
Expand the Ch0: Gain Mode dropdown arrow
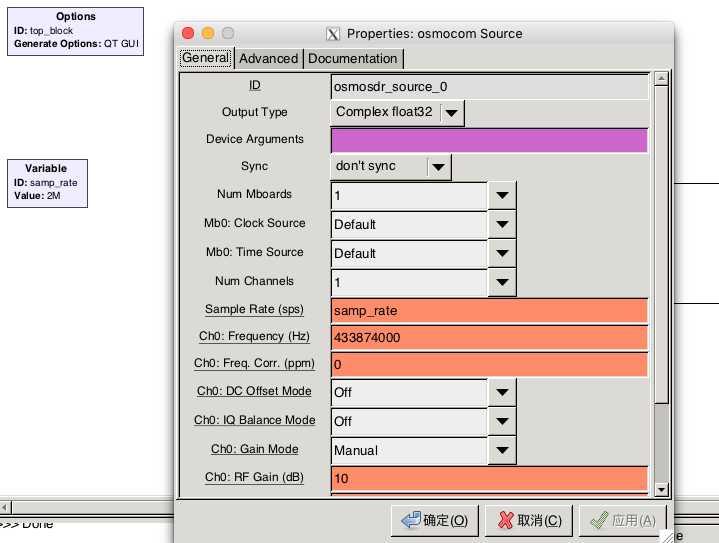502,450
